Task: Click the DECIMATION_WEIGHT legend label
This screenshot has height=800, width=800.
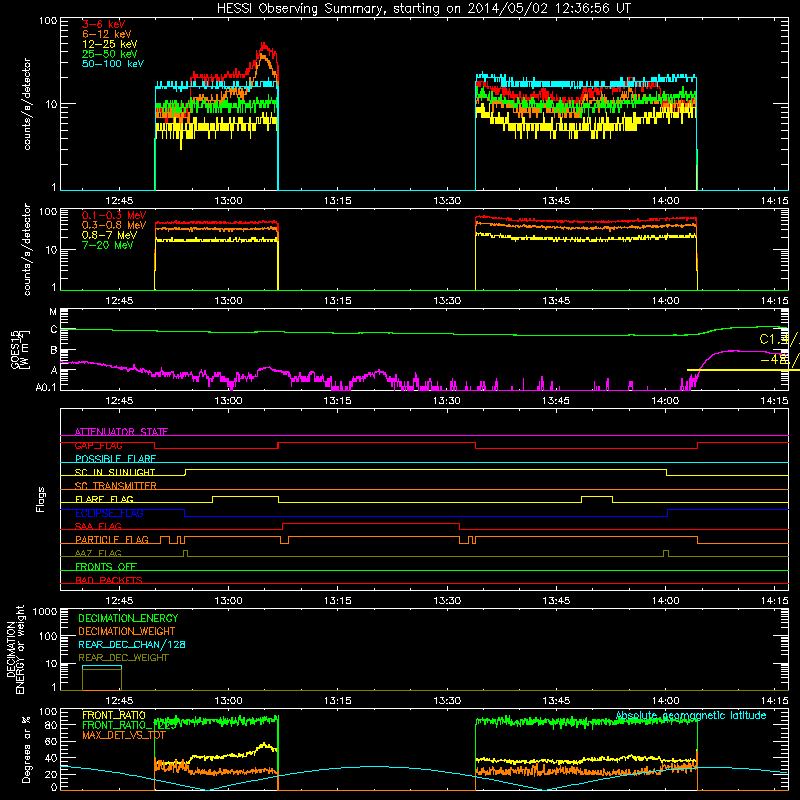Action: [x=126, y=631]
